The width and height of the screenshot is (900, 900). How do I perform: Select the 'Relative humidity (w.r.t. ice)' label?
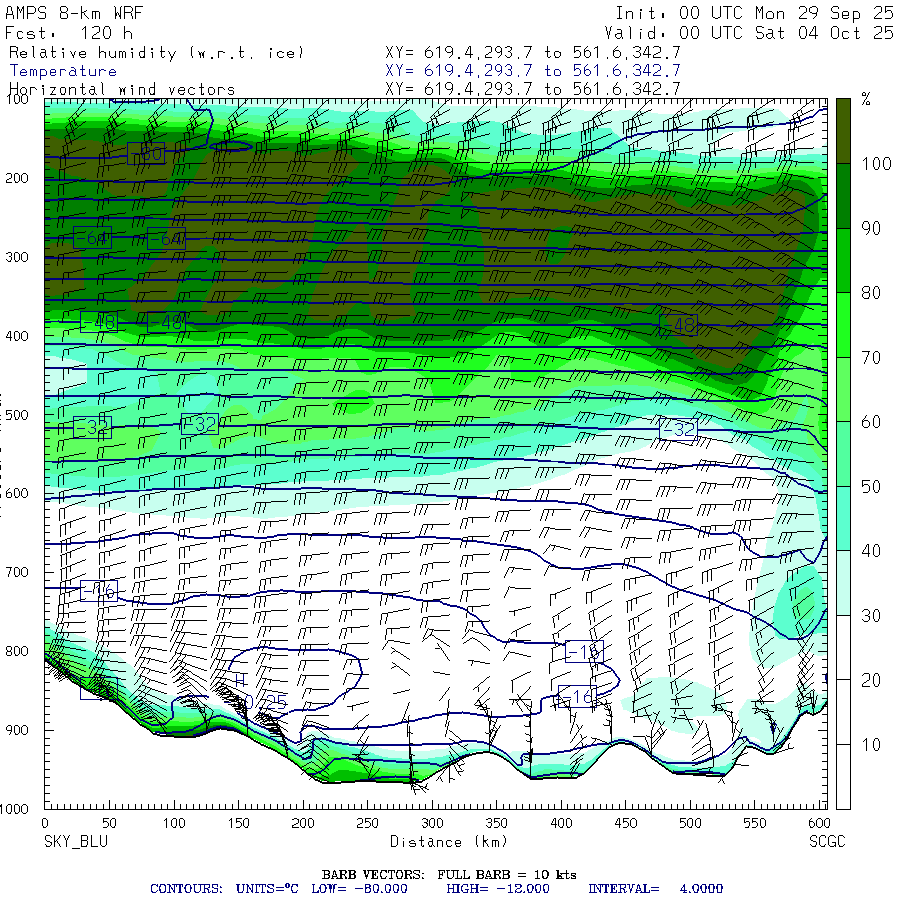pos(156,53)
